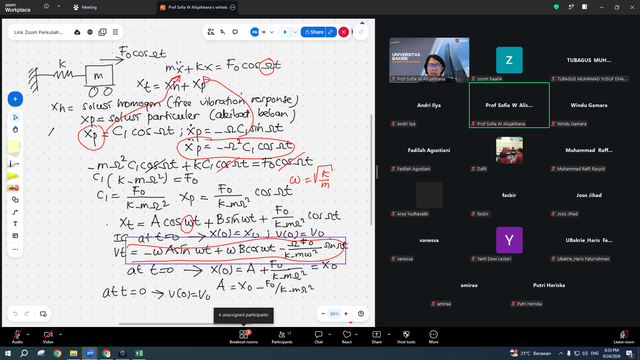Open whiteboard help icon
The width and height of the screenshot is (640, 360).
pos(361,313)
